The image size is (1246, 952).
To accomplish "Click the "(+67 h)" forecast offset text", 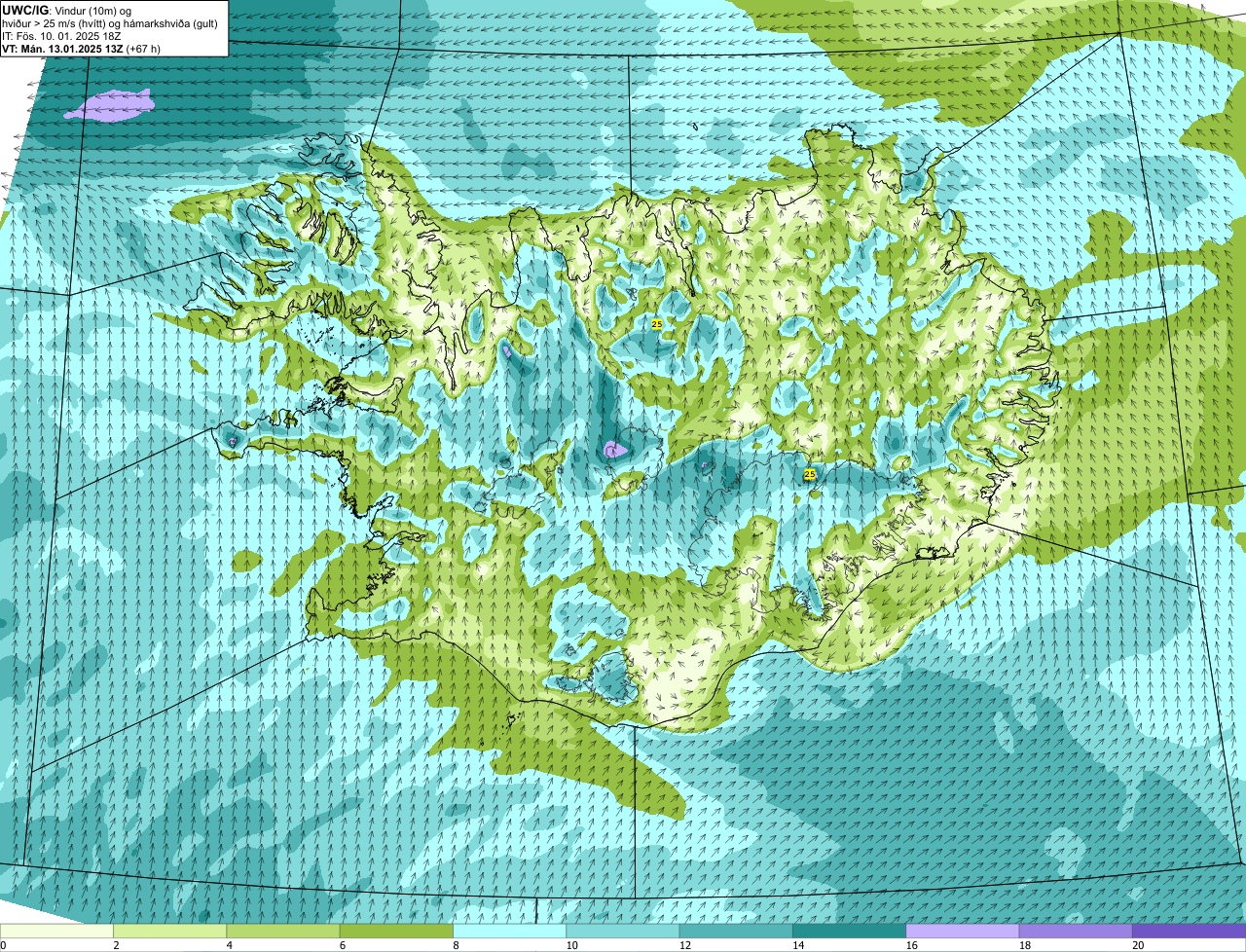I will coord(143,48).
